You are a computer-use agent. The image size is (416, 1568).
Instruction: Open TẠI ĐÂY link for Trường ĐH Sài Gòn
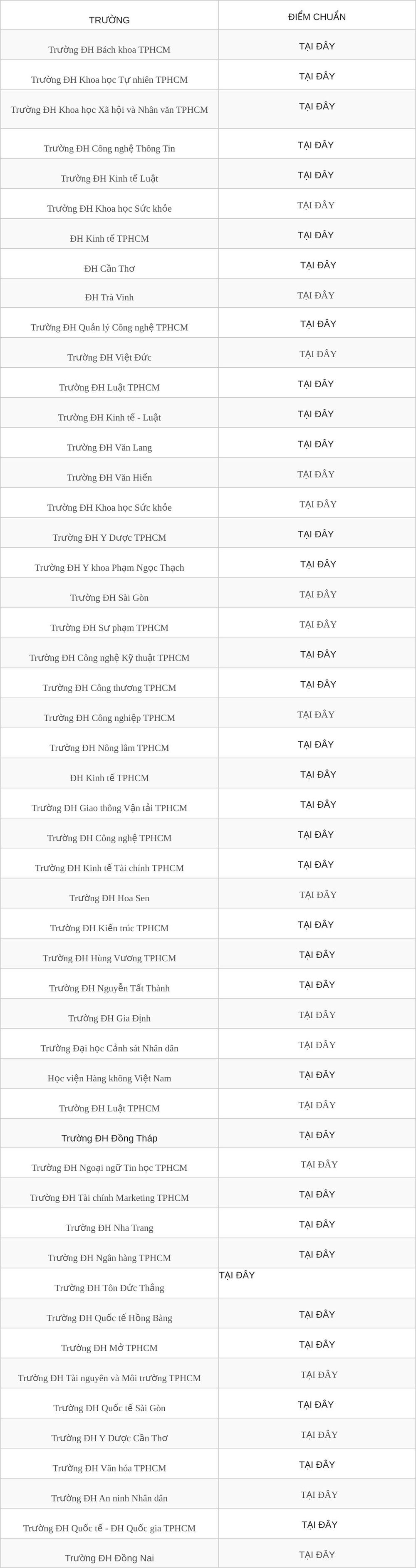tap(318, 595)
